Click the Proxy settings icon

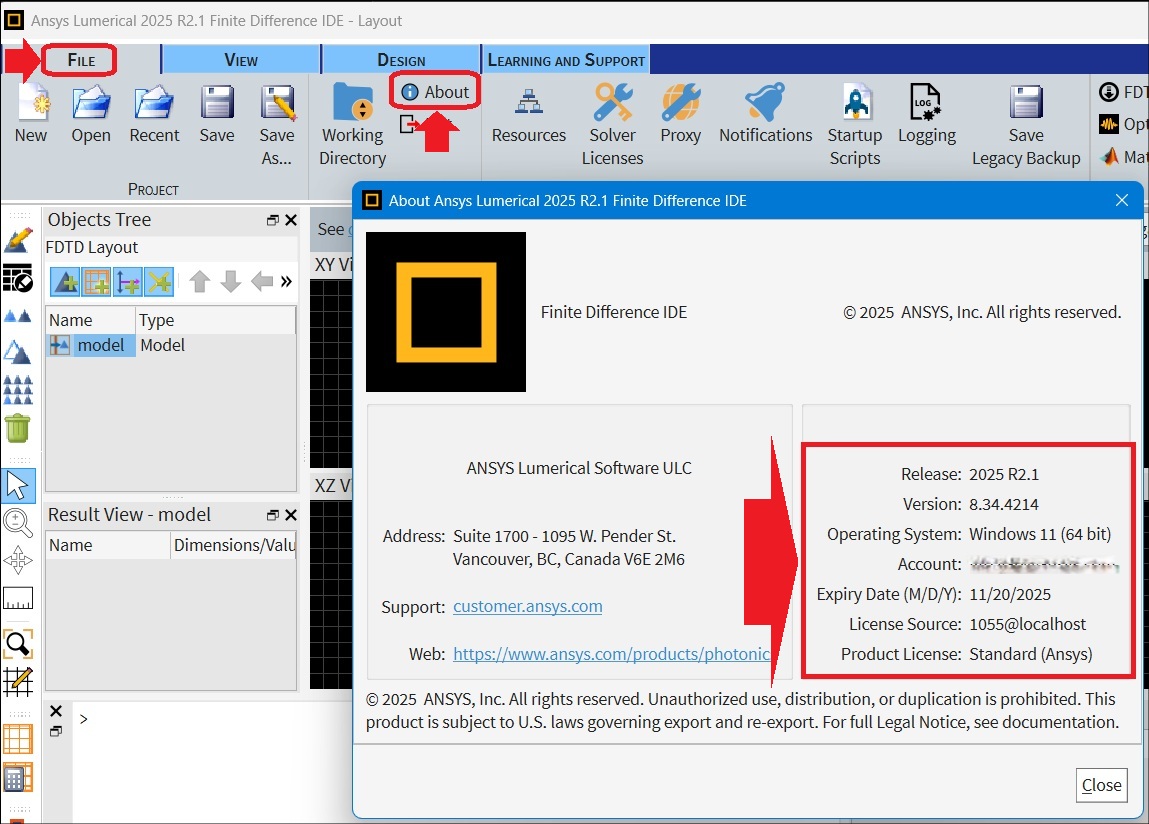click(680, 106)
